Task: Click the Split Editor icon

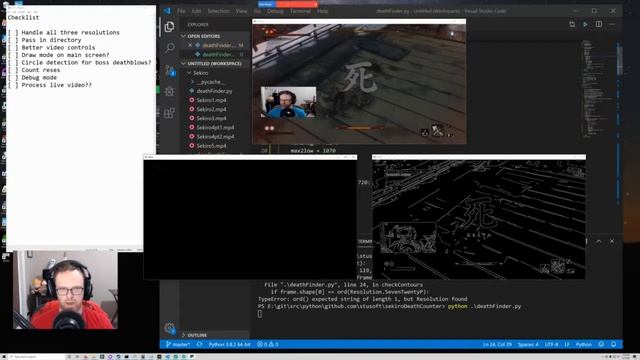Action: (599, 24)
